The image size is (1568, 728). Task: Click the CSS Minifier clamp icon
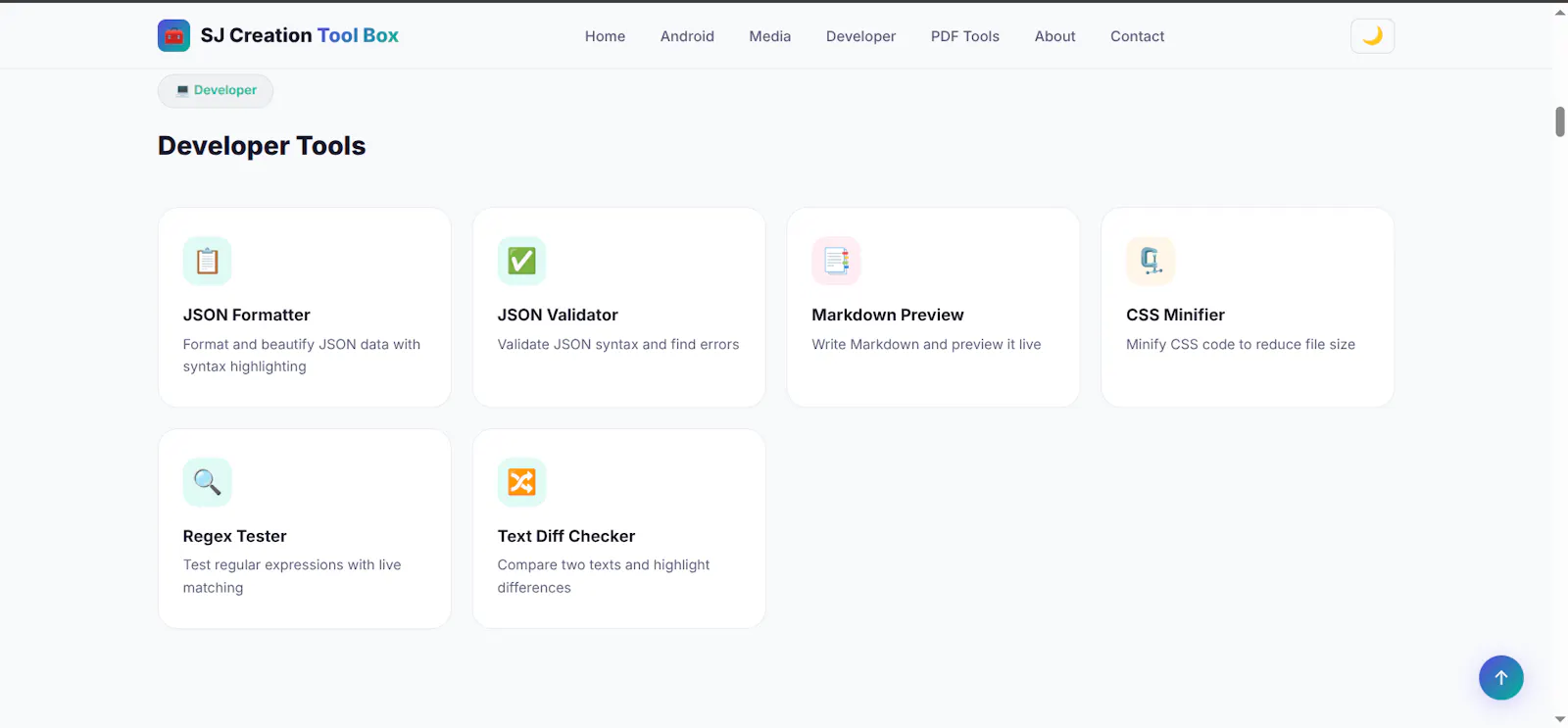[1151, 261]
